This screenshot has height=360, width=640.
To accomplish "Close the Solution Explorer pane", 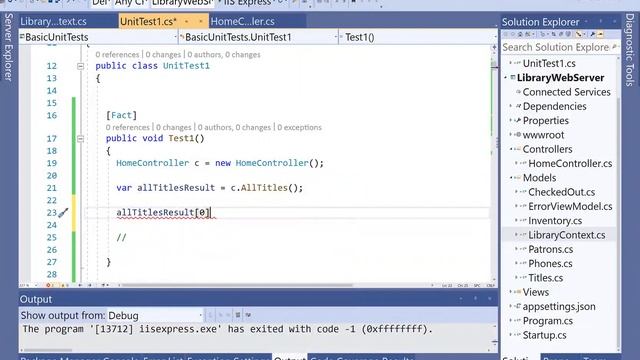I will tap(615, 21).
